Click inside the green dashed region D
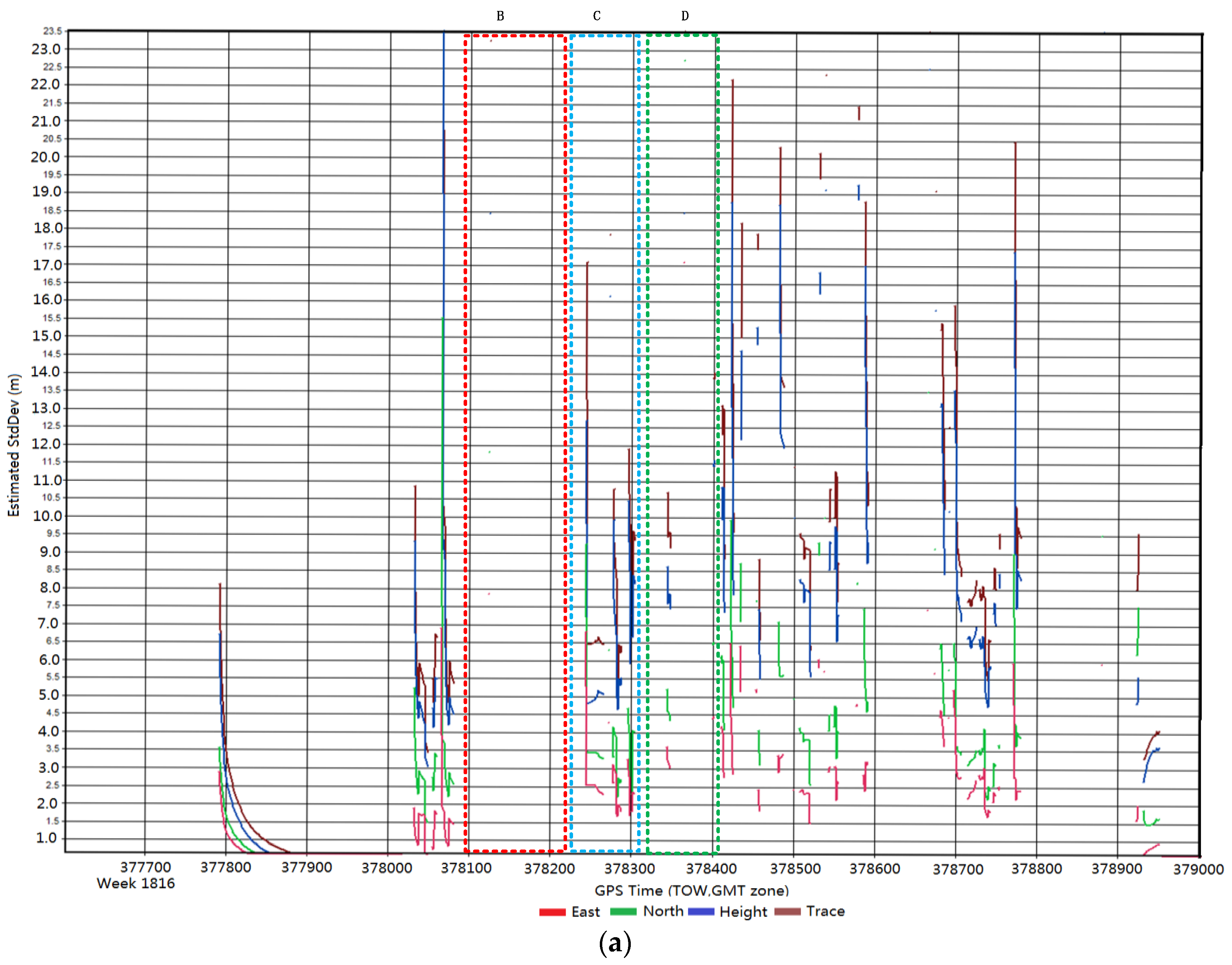The image size is (1232, 965). (x=683, y=395)
